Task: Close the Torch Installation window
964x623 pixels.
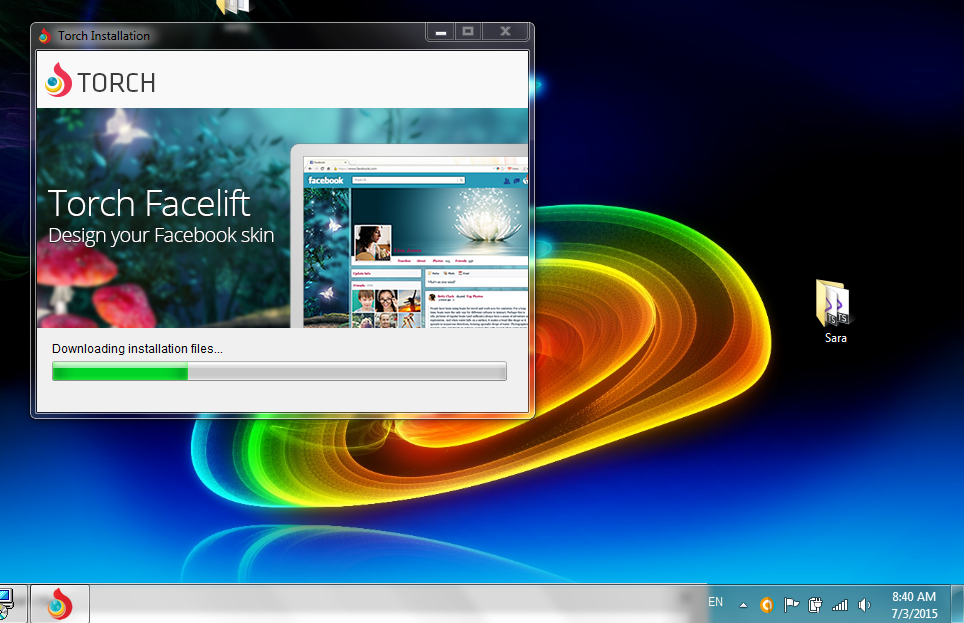Action: pos(505,32)
